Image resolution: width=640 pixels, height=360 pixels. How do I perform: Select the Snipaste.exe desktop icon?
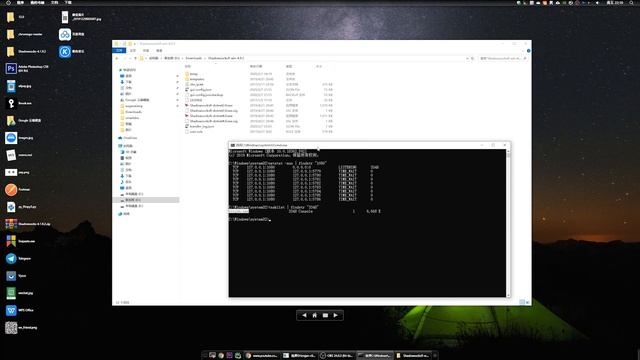(x=11, y=241)
